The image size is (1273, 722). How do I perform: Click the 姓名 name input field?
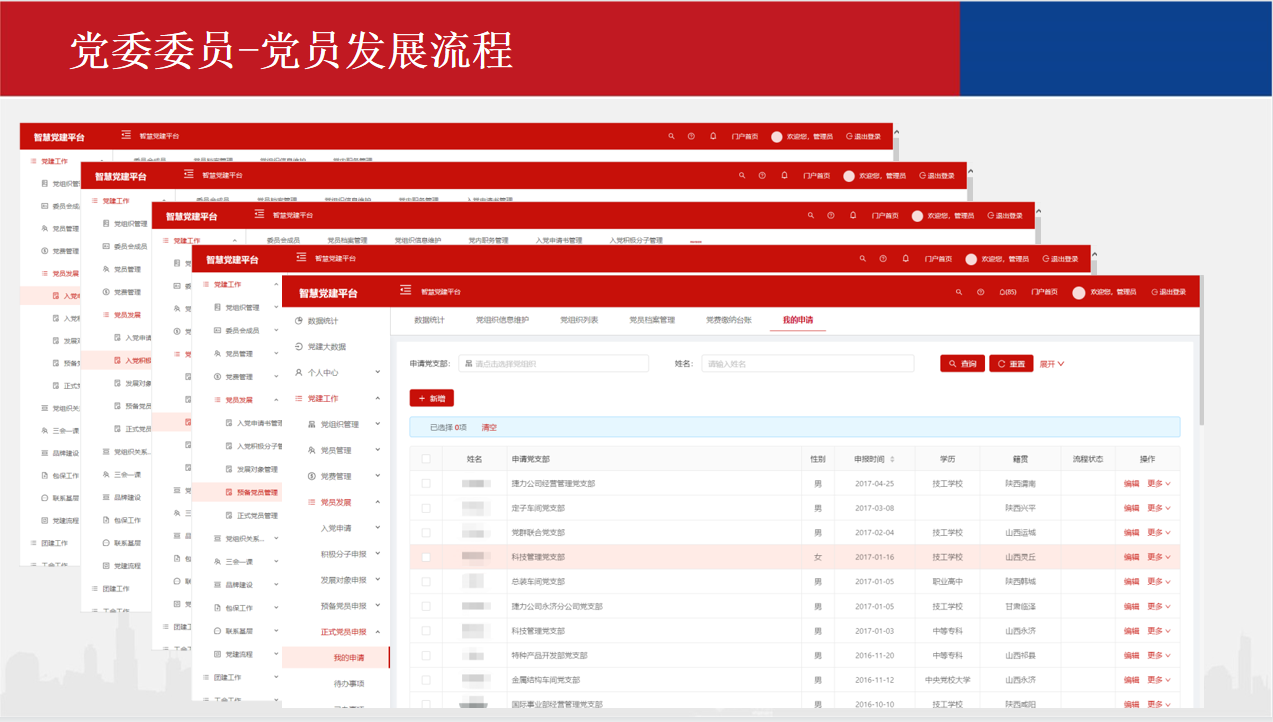coord(807,364)
